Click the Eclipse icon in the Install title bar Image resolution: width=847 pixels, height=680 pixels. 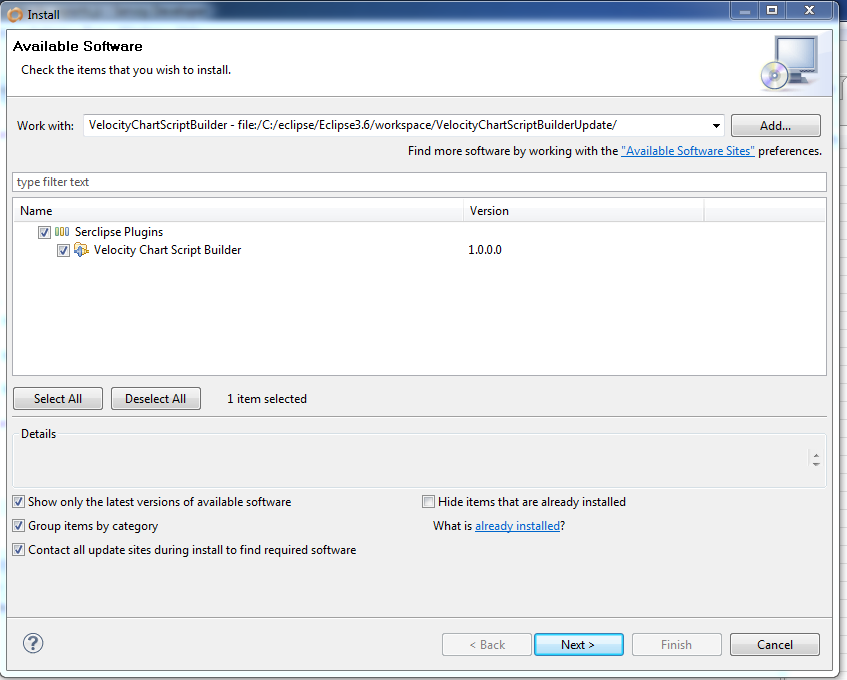point(15,15)
